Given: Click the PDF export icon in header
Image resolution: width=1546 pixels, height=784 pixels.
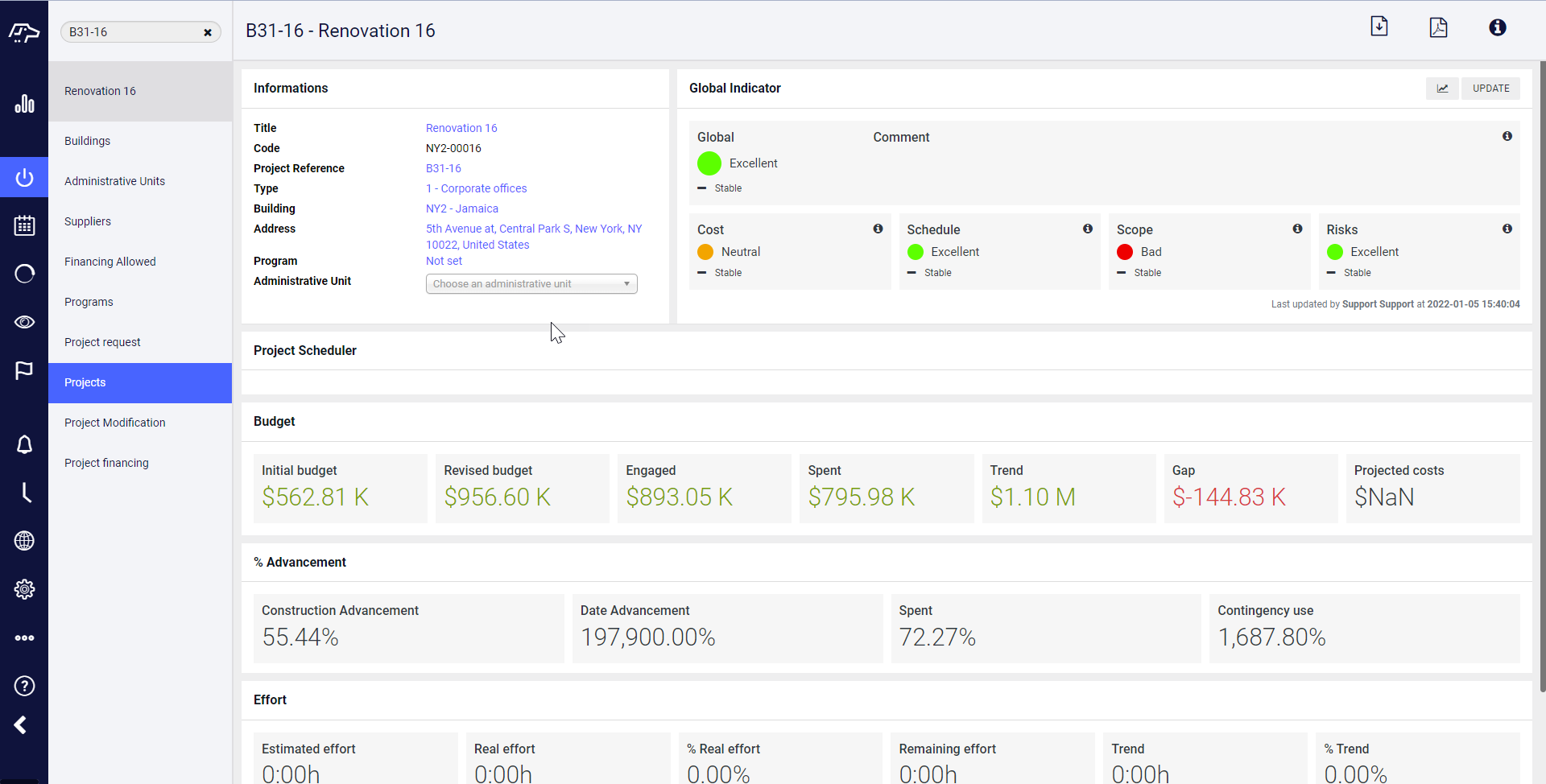Looking at the screenshot, I should 1438,27.
